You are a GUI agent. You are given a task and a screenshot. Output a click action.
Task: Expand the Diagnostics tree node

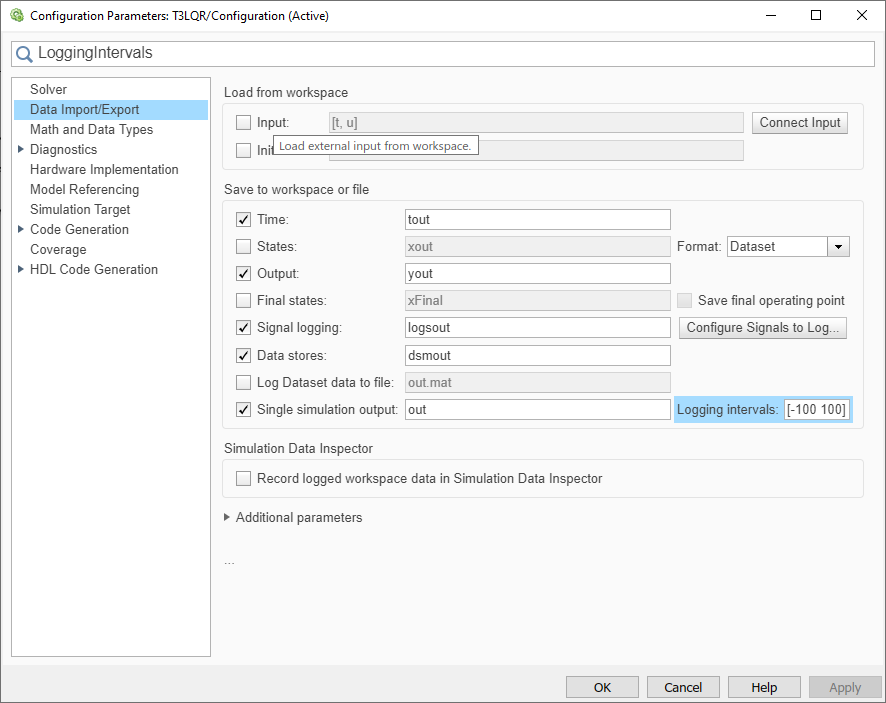coord(21,150)
